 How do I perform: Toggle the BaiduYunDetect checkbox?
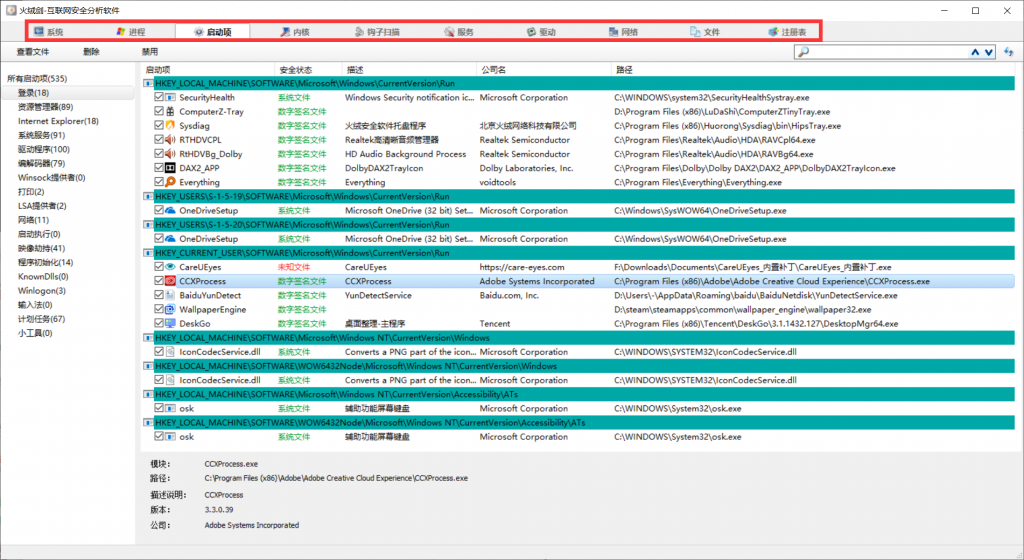tap(159, 296)
